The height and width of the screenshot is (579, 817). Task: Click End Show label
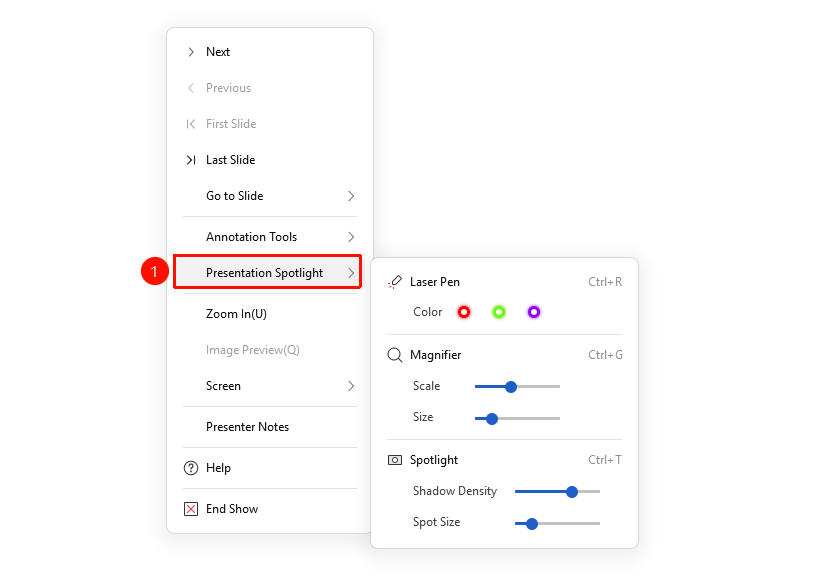tap(232, 509)
